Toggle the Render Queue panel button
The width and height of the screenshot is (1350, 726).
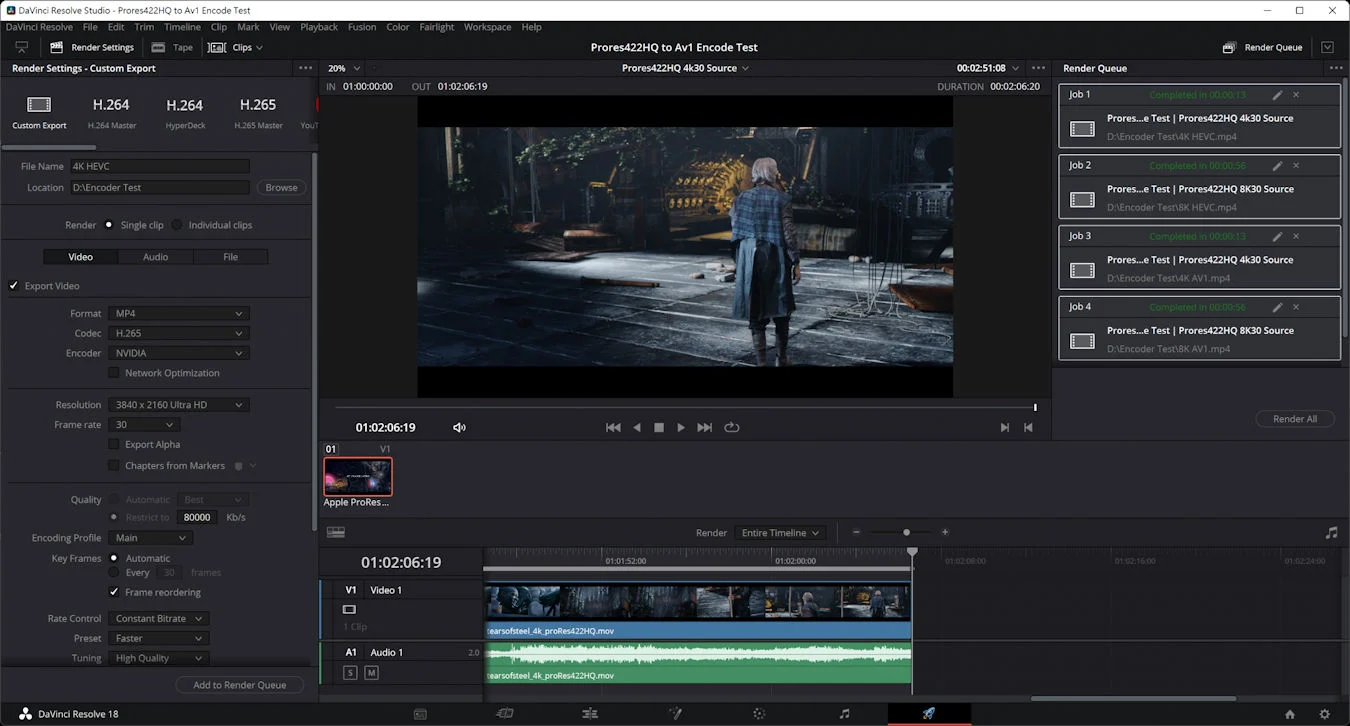click(x=1263, y=47)
